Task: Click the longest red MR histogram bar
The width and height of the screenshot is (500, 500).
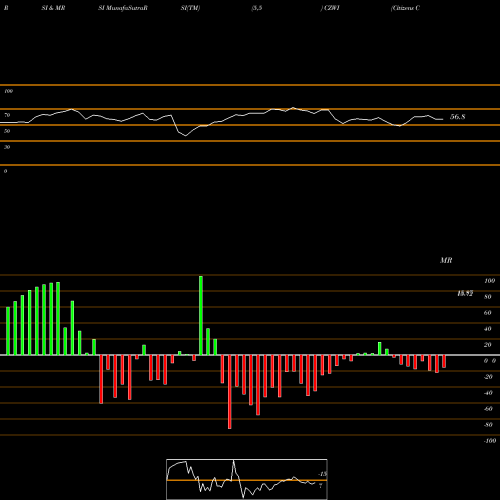Action: [230, 392]
